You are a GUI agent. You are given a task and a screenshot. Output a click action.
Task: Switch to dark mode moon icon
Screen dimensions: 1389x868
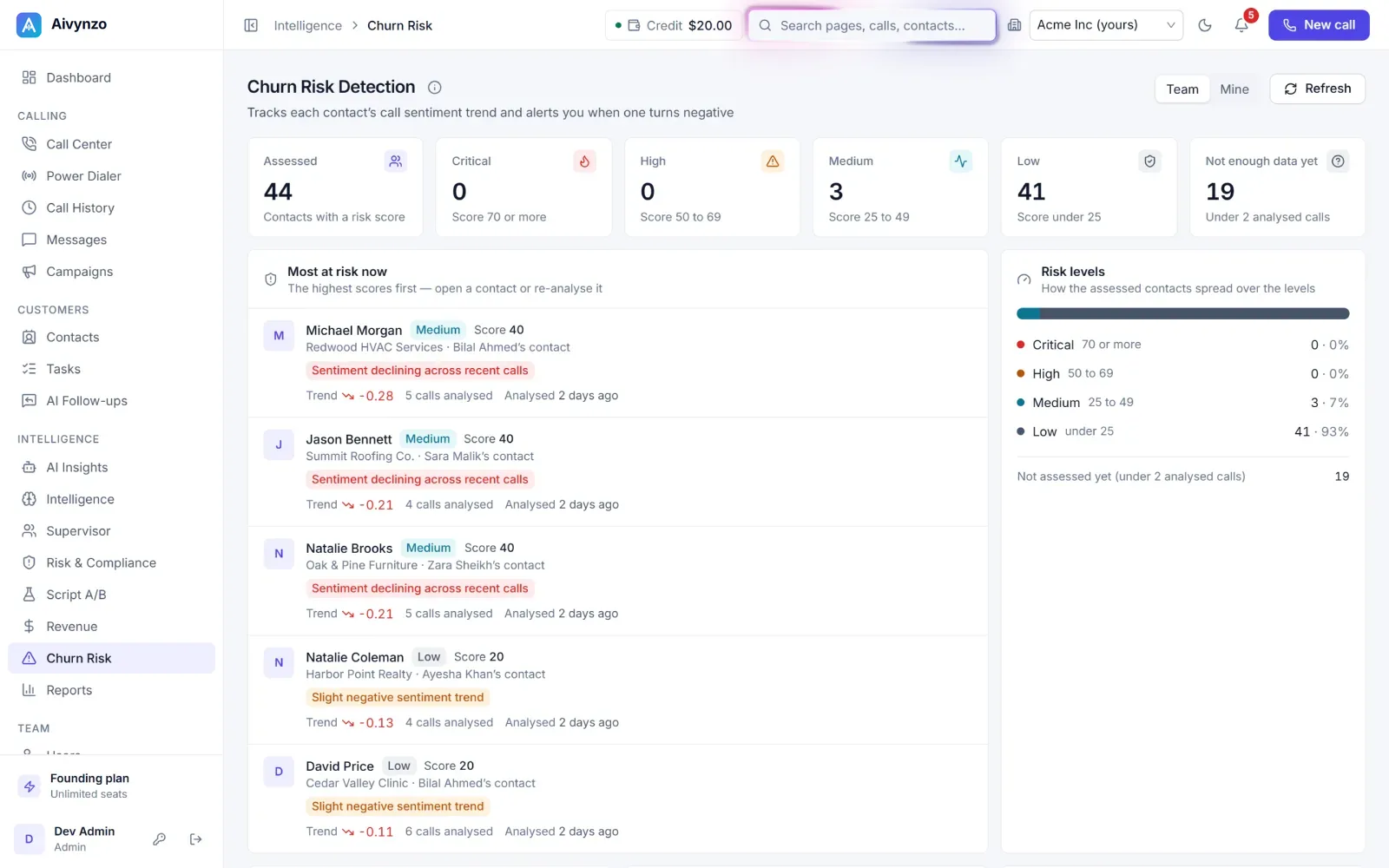(x=1205, y=25)
